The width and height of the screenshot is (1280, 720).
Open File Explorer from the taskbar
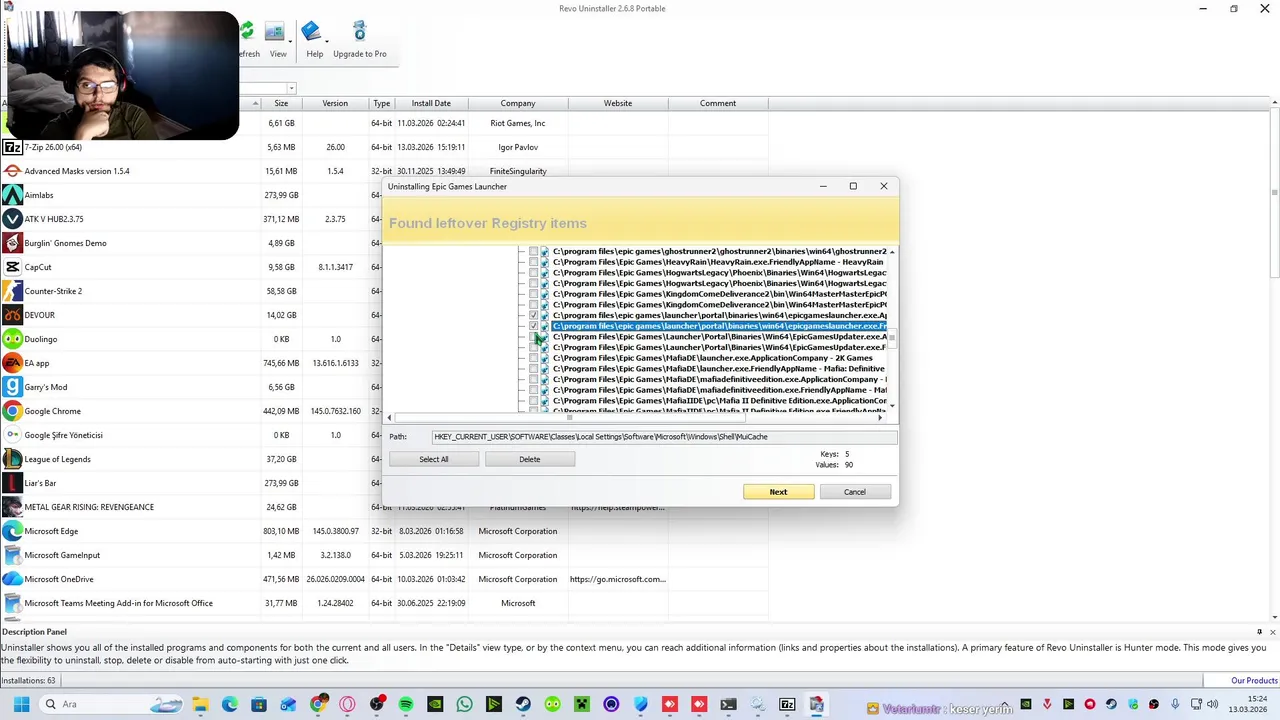(200, 704)
